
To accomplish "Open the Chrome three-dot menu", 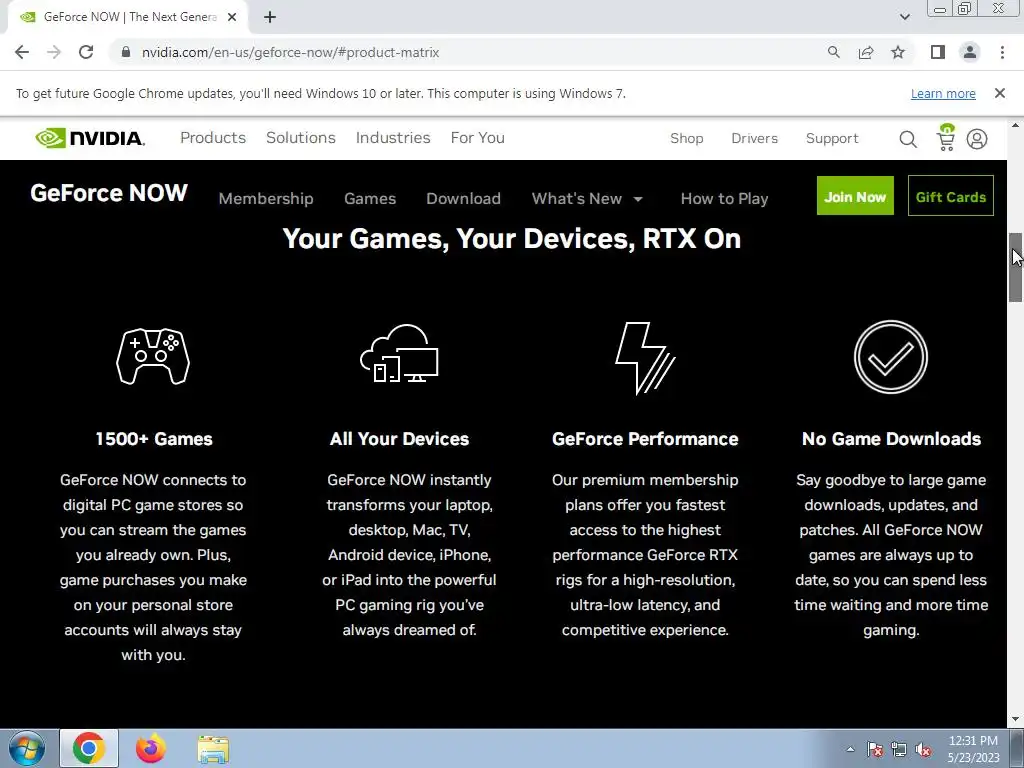I will coord(1002,52).
